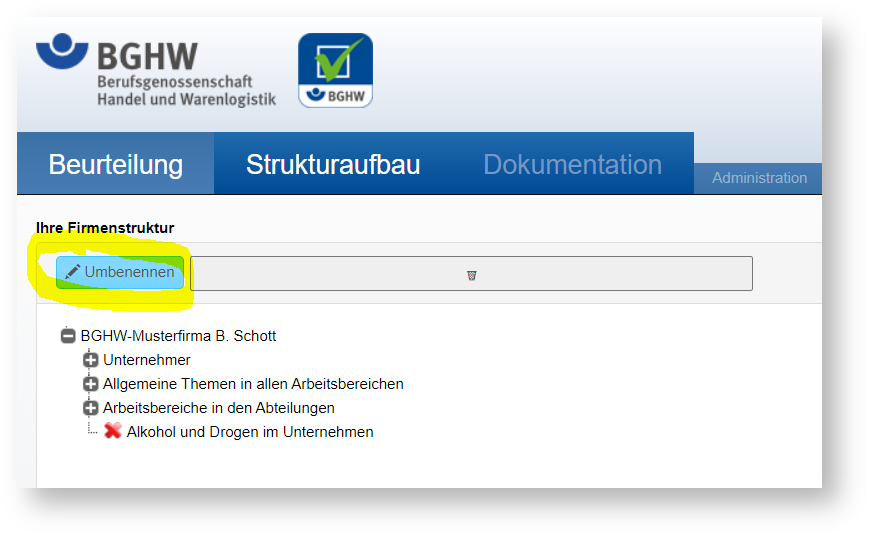Click the trash can delete button
This screenshot has width=870, height=536.
click(472, 275)
